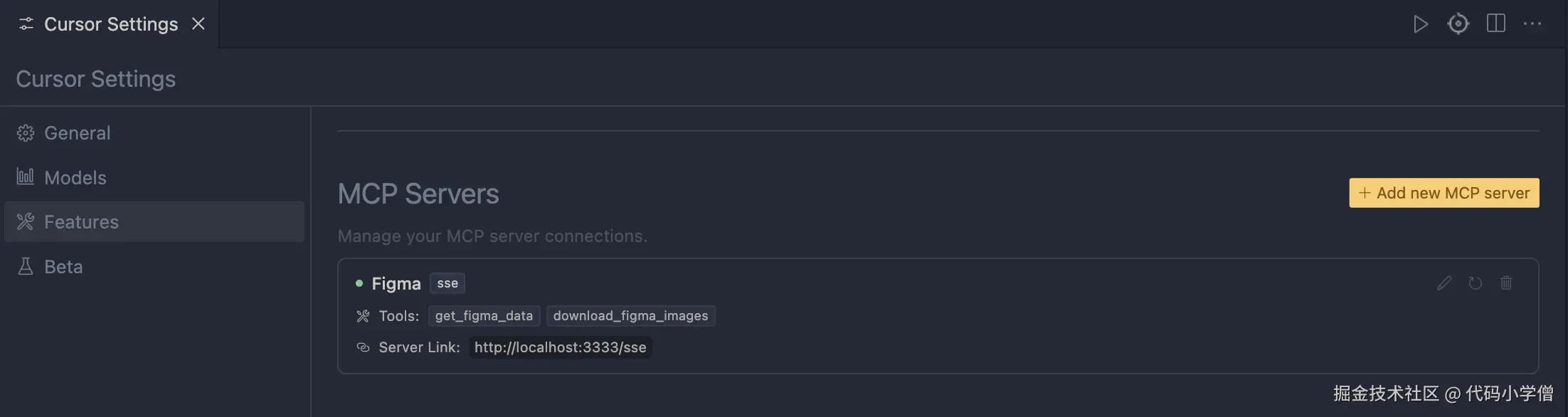Viewport: 1568px width, 417px height.
Task: Click the run (play) icon in the title bar
Action: click(1420, 24)
